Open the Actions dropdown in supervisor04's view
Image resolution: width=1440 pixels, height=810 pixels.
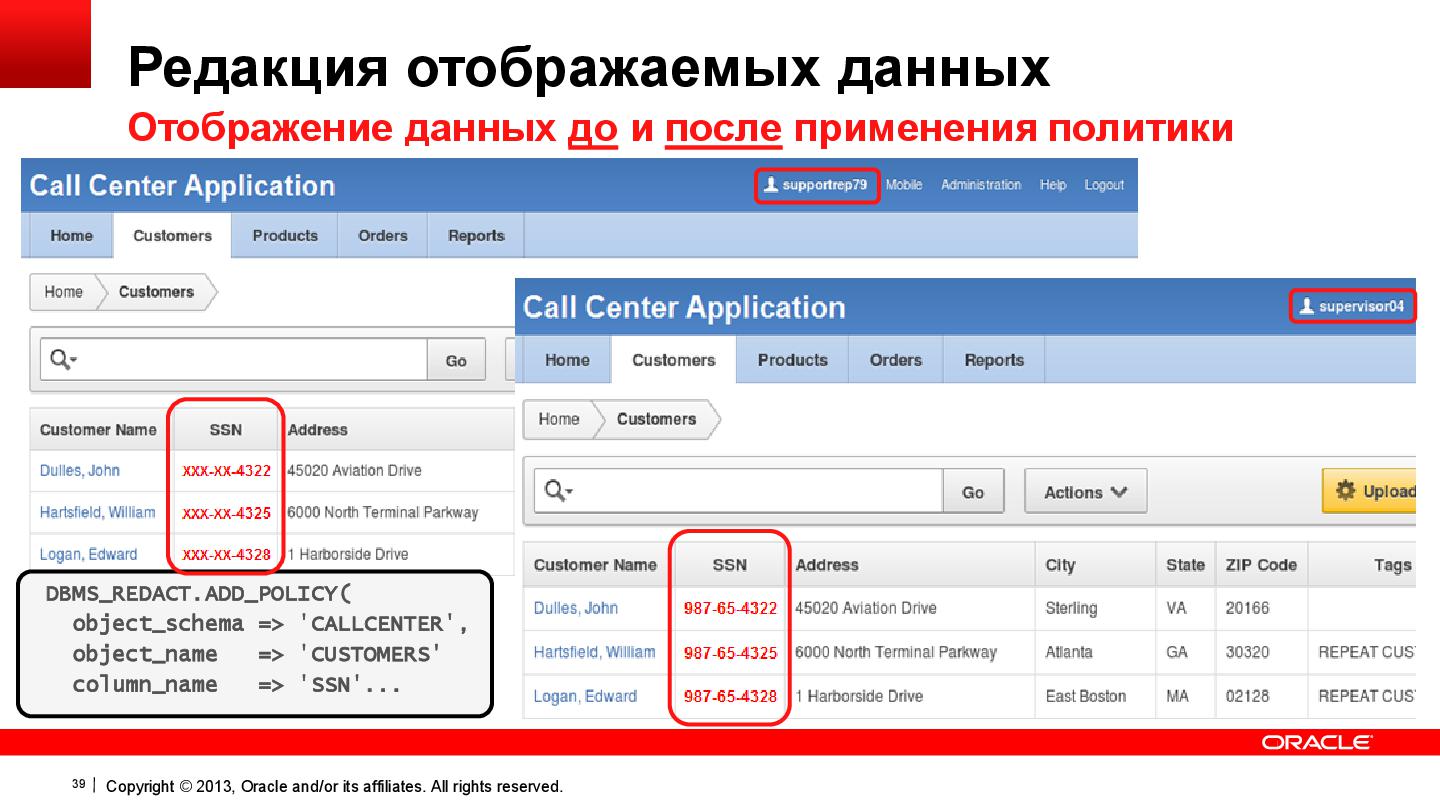tap(1085, 490)
